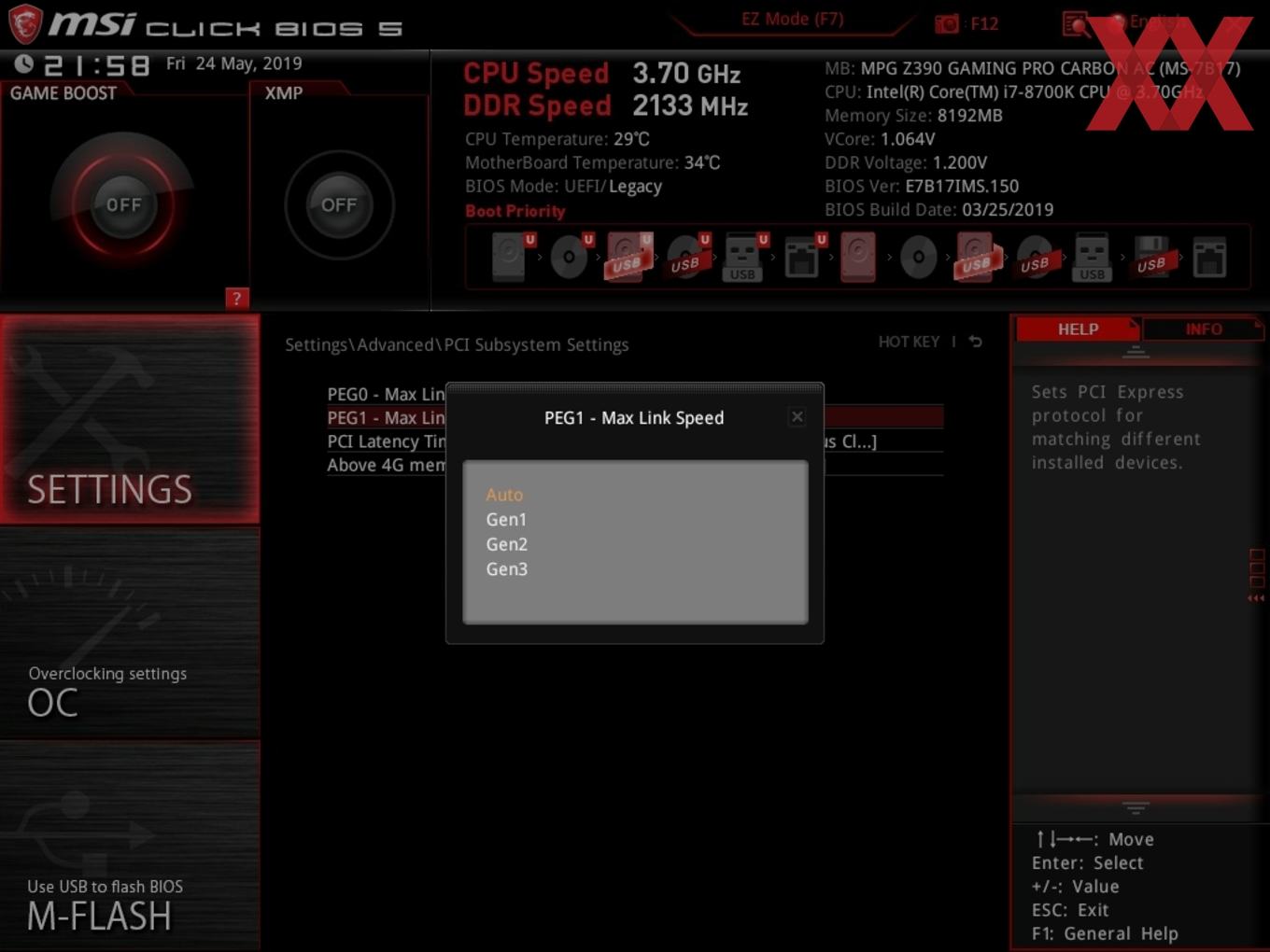Choose Gen3 link speed option
Image resolution: width=1270 pixels, height=952 pixels.
(x=506, y=569)
